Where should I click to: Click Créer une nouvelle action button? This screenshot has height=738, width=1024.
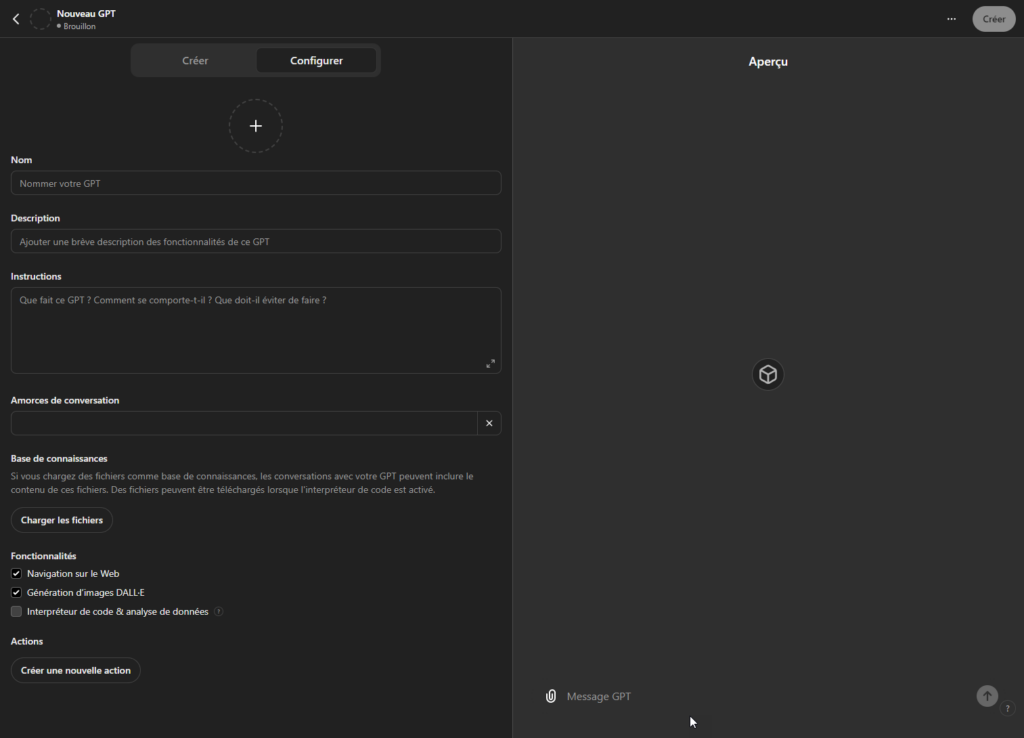coord(76,670)
